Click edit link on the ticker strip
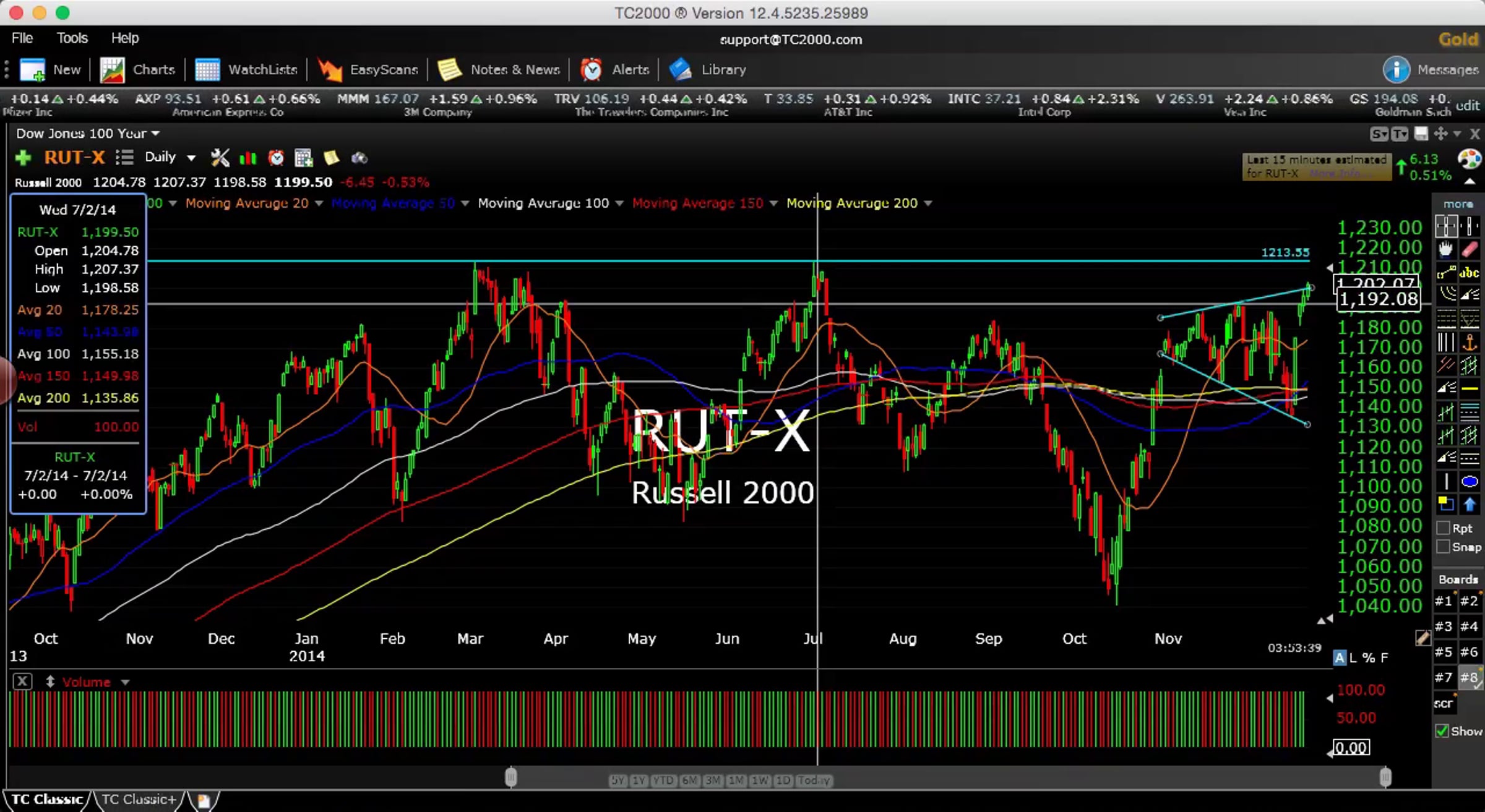This screenshot has width=1485, height=812. point(1467,106)
